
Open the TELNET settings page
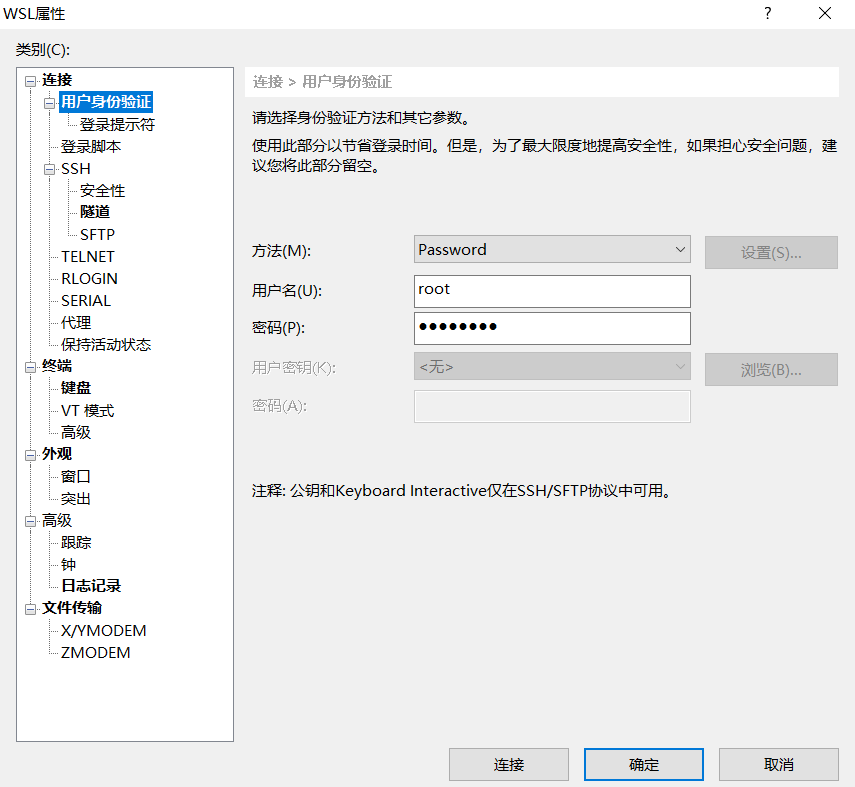click(x=88, y=256)
